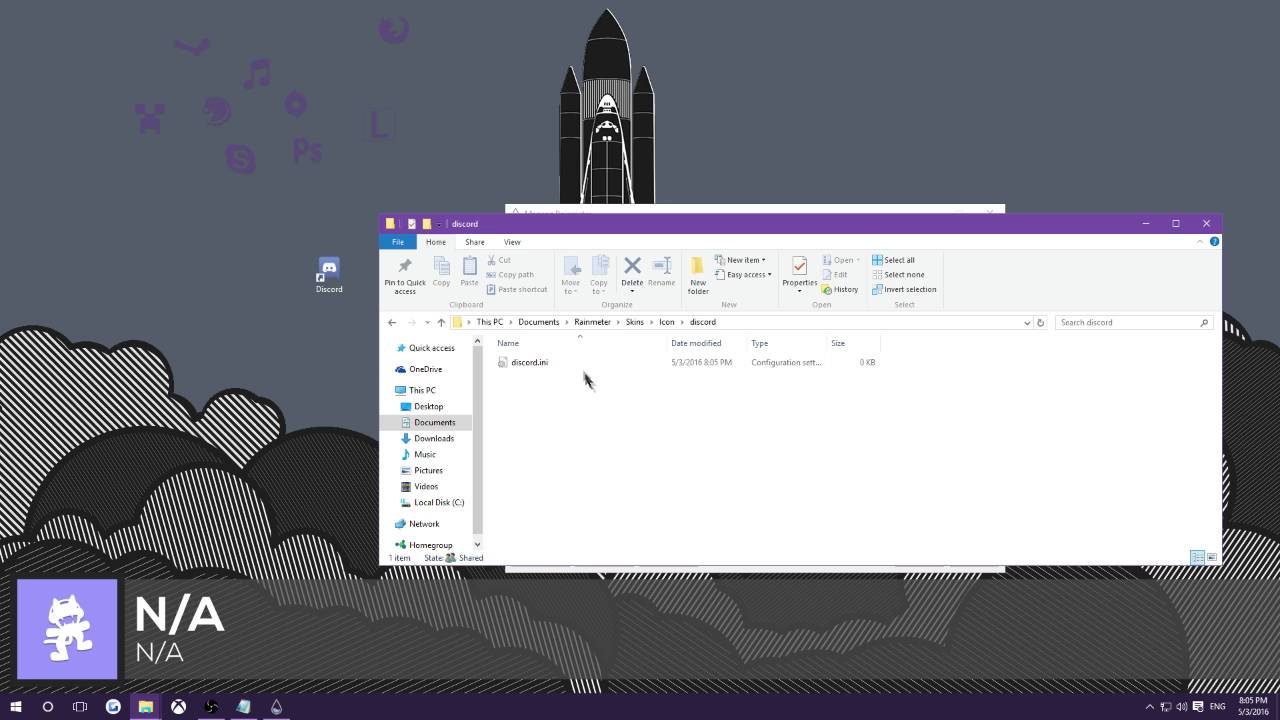Image resolution: width=1280 pixels, height=720 pixels.
Task: Click File Explorer icon on taskbar
Action: [145, 707]
